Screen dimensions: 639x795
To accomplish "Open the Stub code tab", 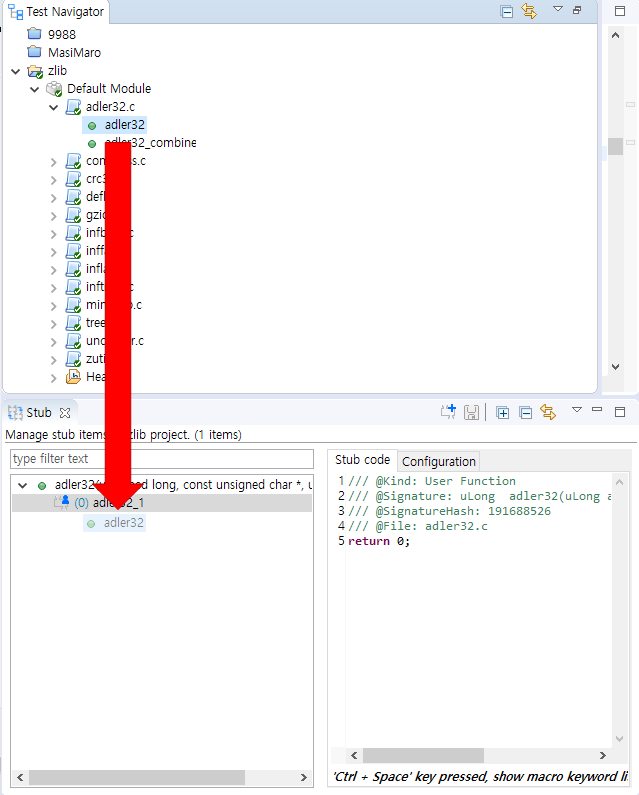I will click(362, 460).
